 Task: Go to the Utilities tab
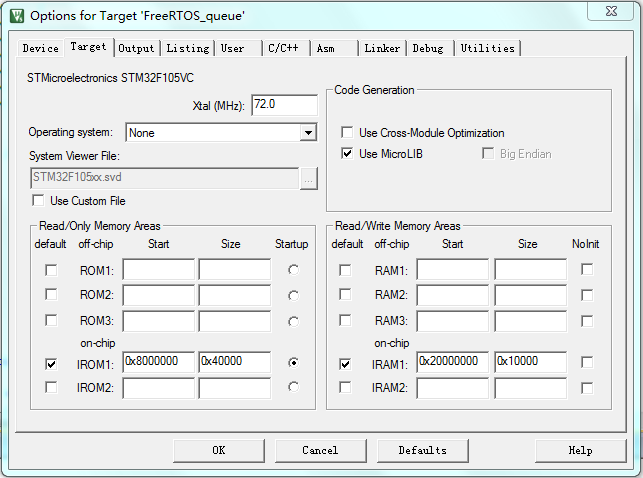pyautogui.click(x=488, y=48)
